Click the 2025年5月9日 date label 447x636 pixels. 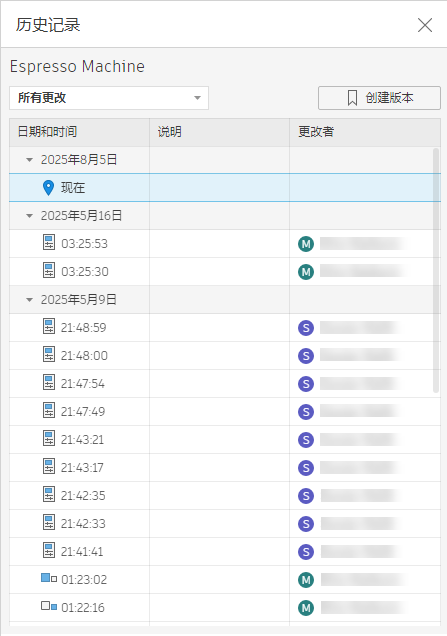pos(79,300)
